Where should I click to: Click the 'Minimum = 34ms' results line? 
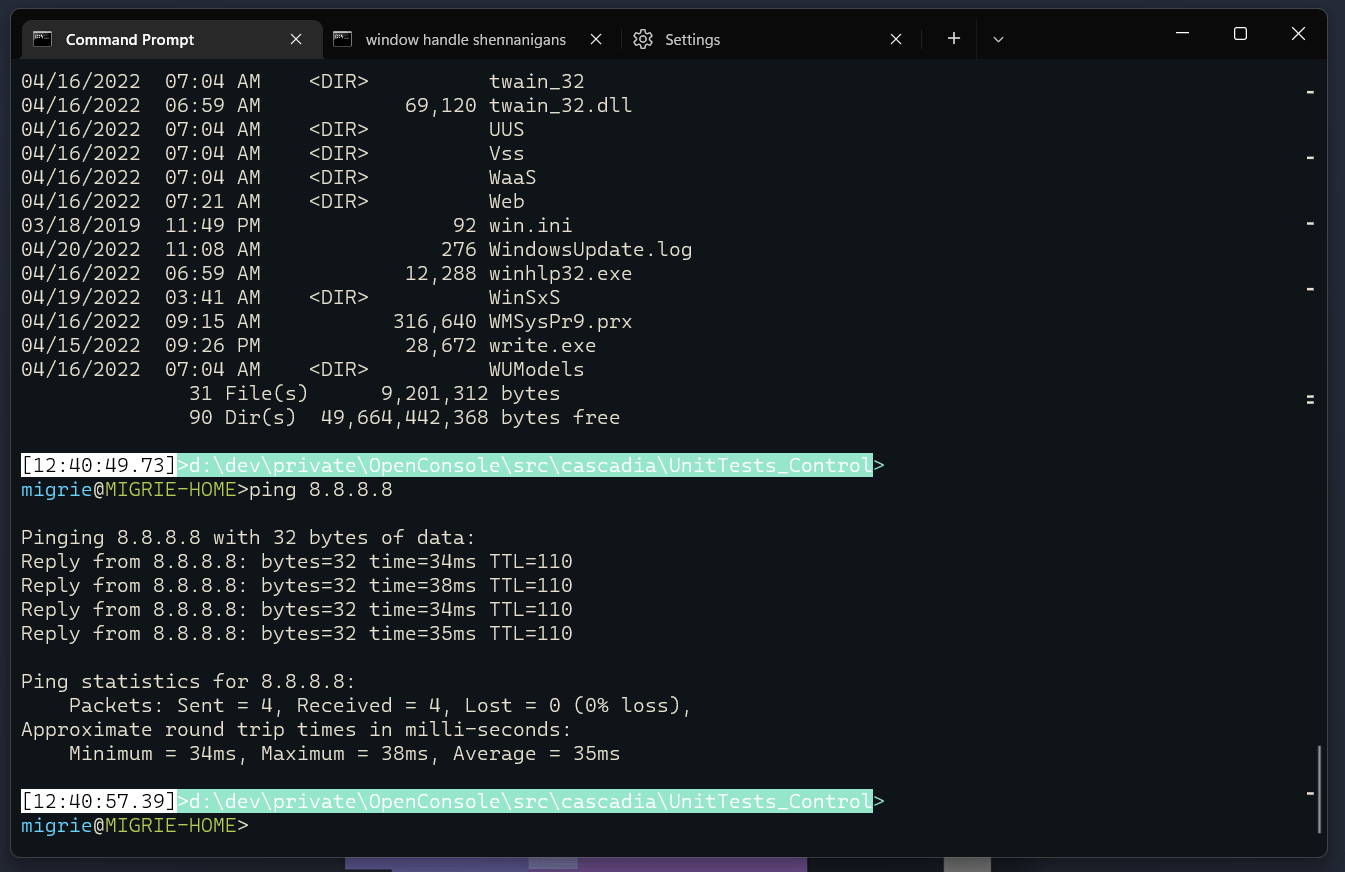pos(344,753)
